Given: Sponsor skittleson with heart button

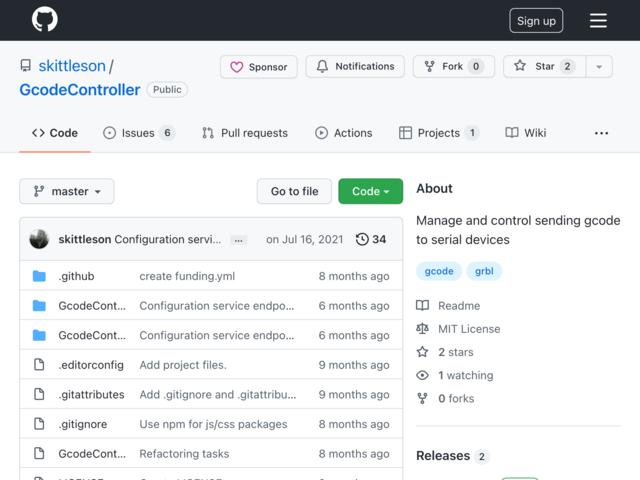Looking at the screenshot, I should click(259, 67).
